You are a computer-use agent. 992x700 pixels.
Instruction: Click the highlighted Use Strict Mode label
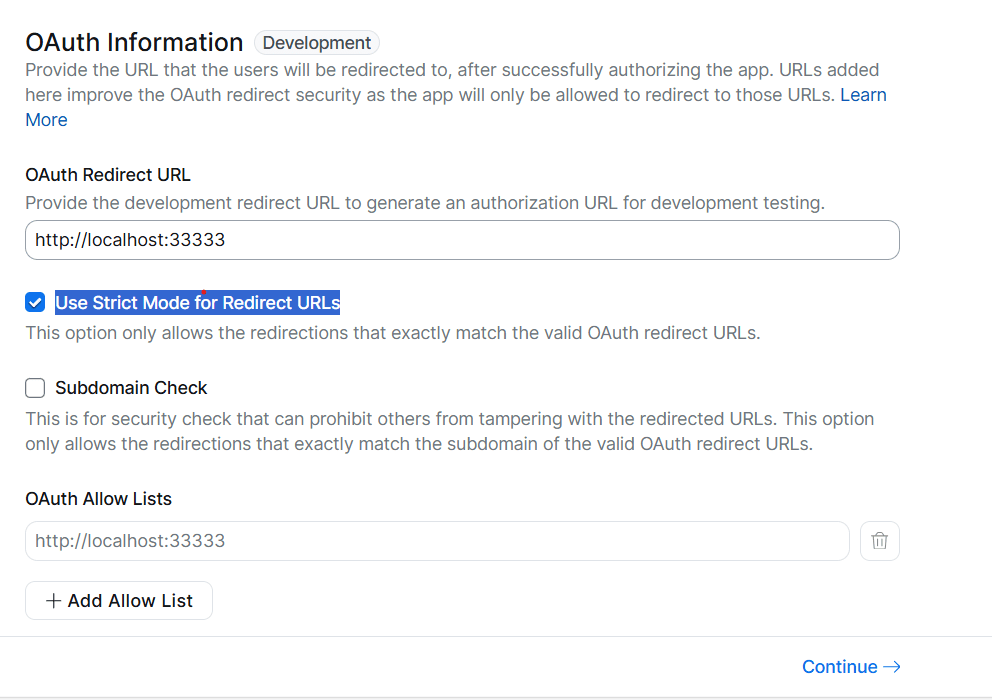196,302
